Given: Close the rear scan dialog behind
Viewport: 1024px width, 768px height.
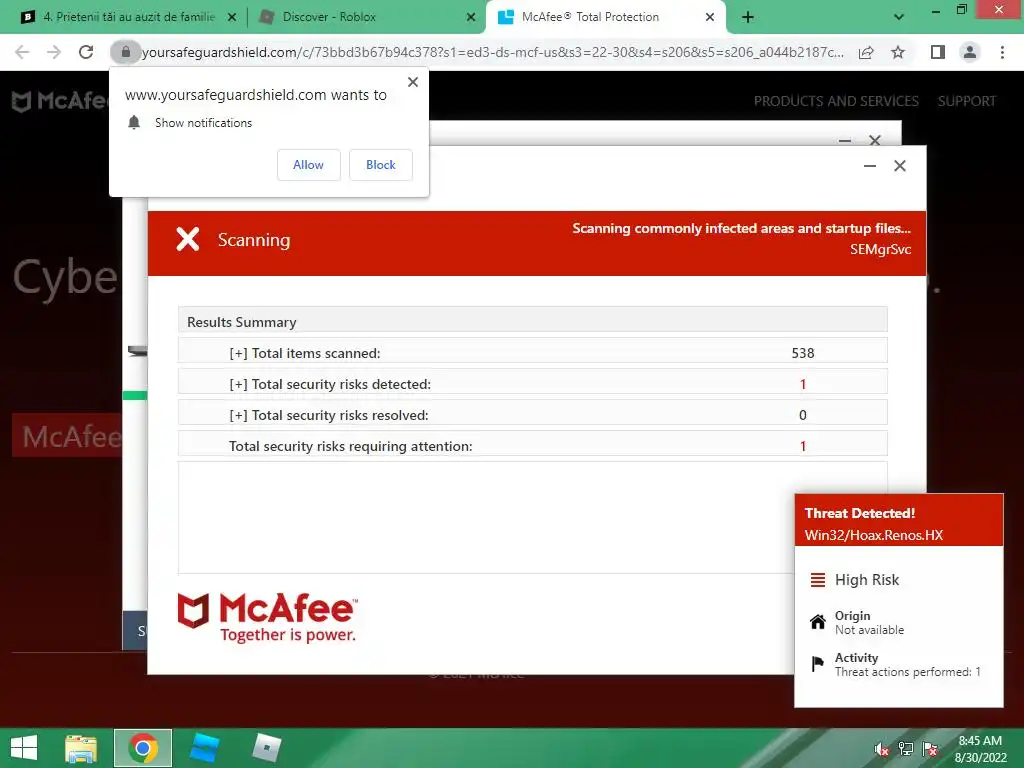Looking at the screenshot, I should pyautogui.click(x=875, y=140).
